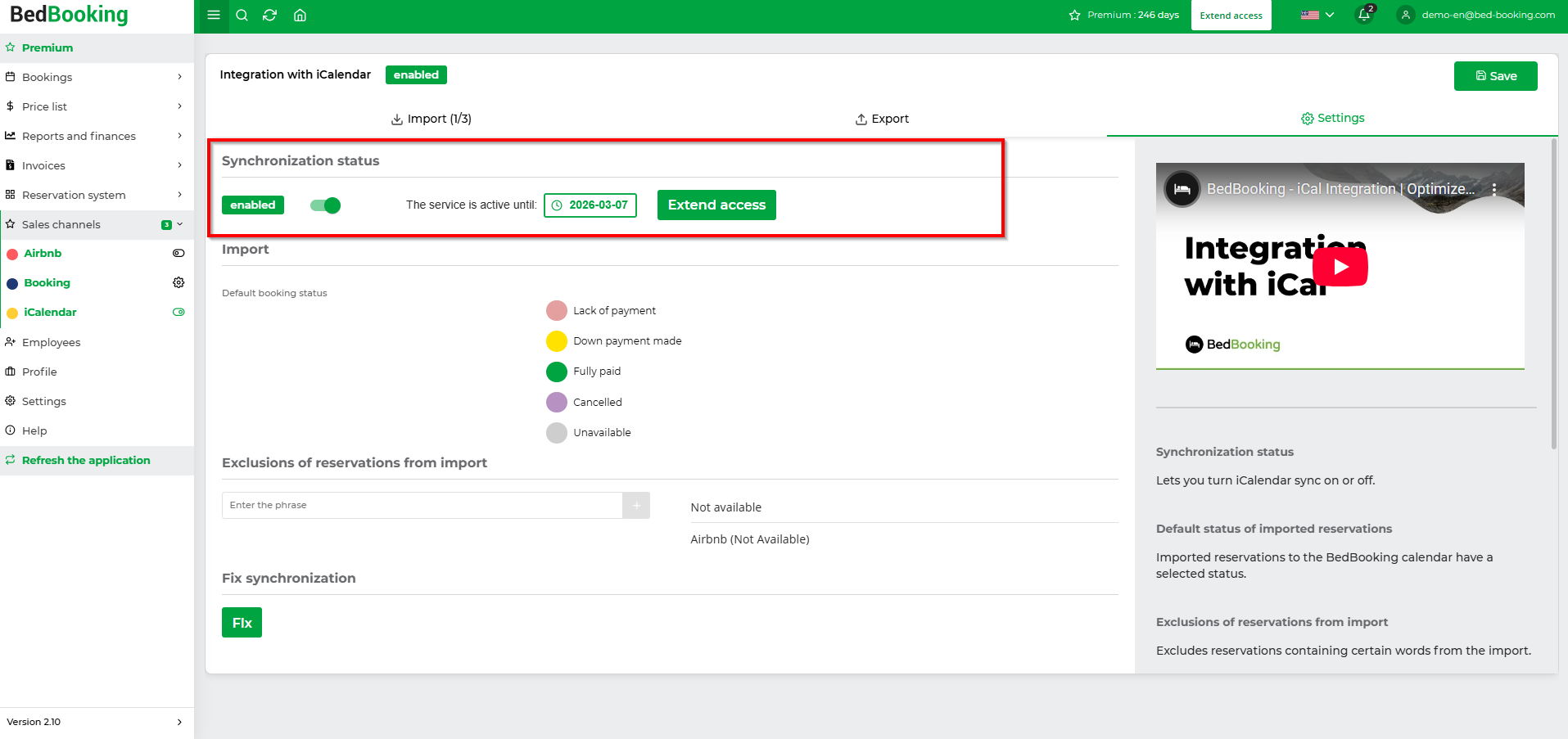1568x739 pixels.
Task: Click the white Extend access top button
Action: point(1231,16)
